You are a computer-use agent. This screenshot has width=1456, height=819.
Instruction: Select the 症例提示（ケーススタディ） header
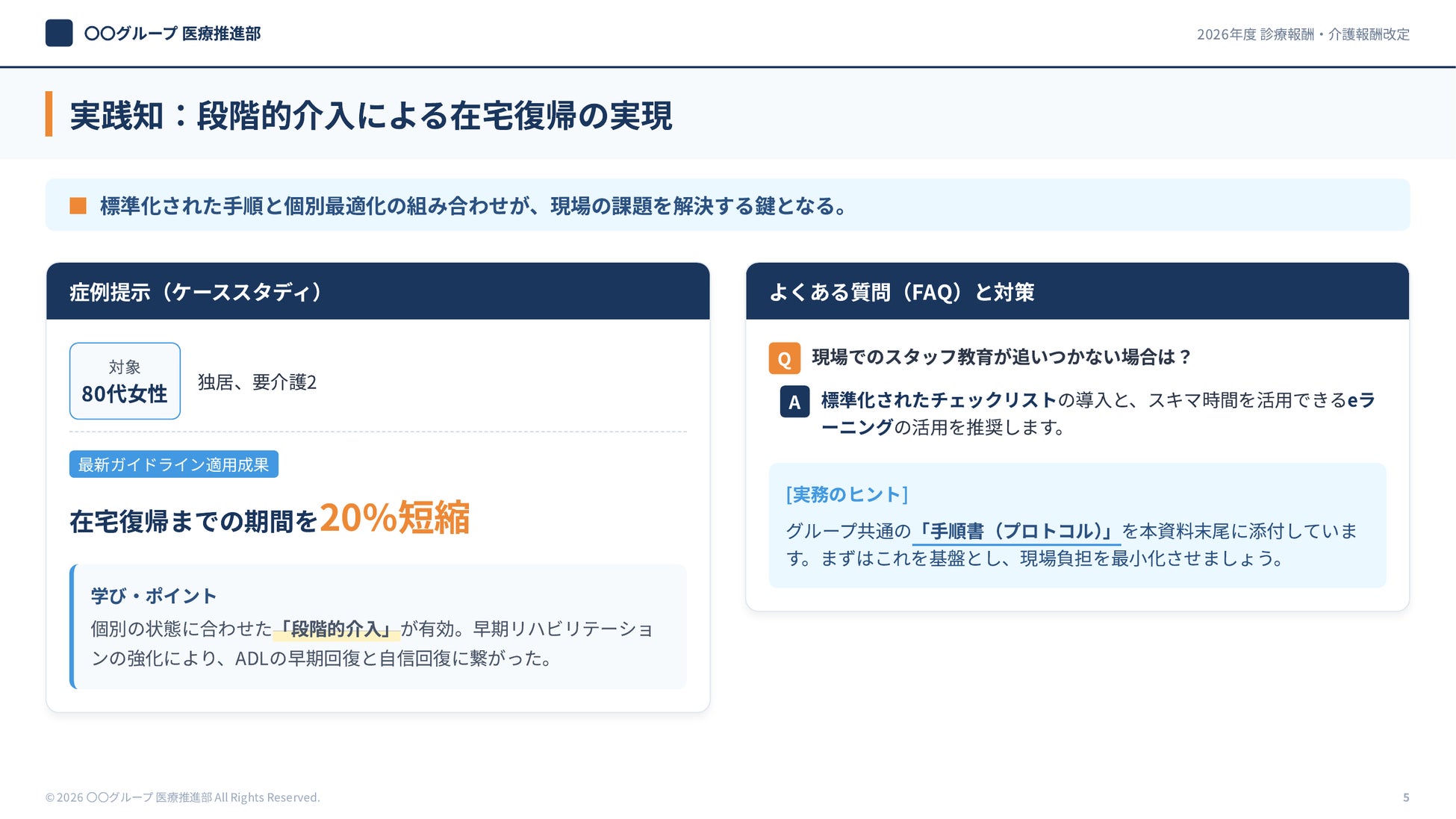(196, 292)
